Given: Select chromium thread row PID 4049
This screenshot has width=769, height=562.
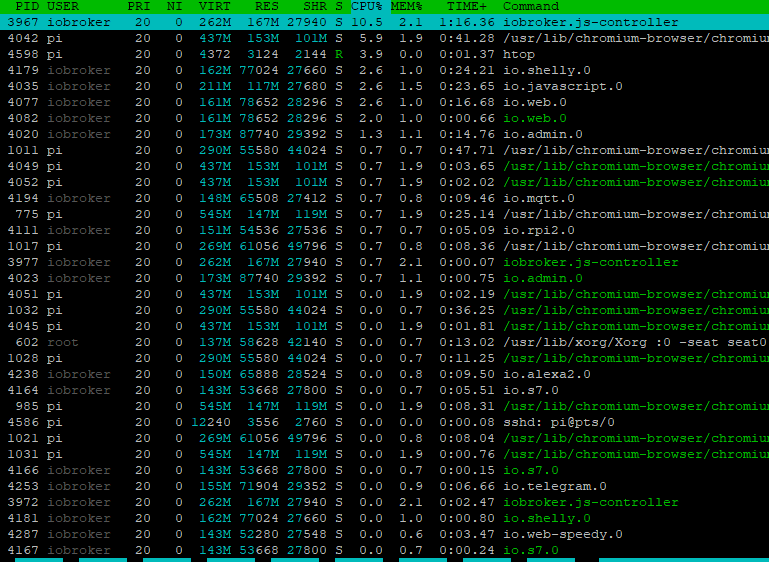Looking at the screenshot, I should pyautogui.click(x=384, y=166).
